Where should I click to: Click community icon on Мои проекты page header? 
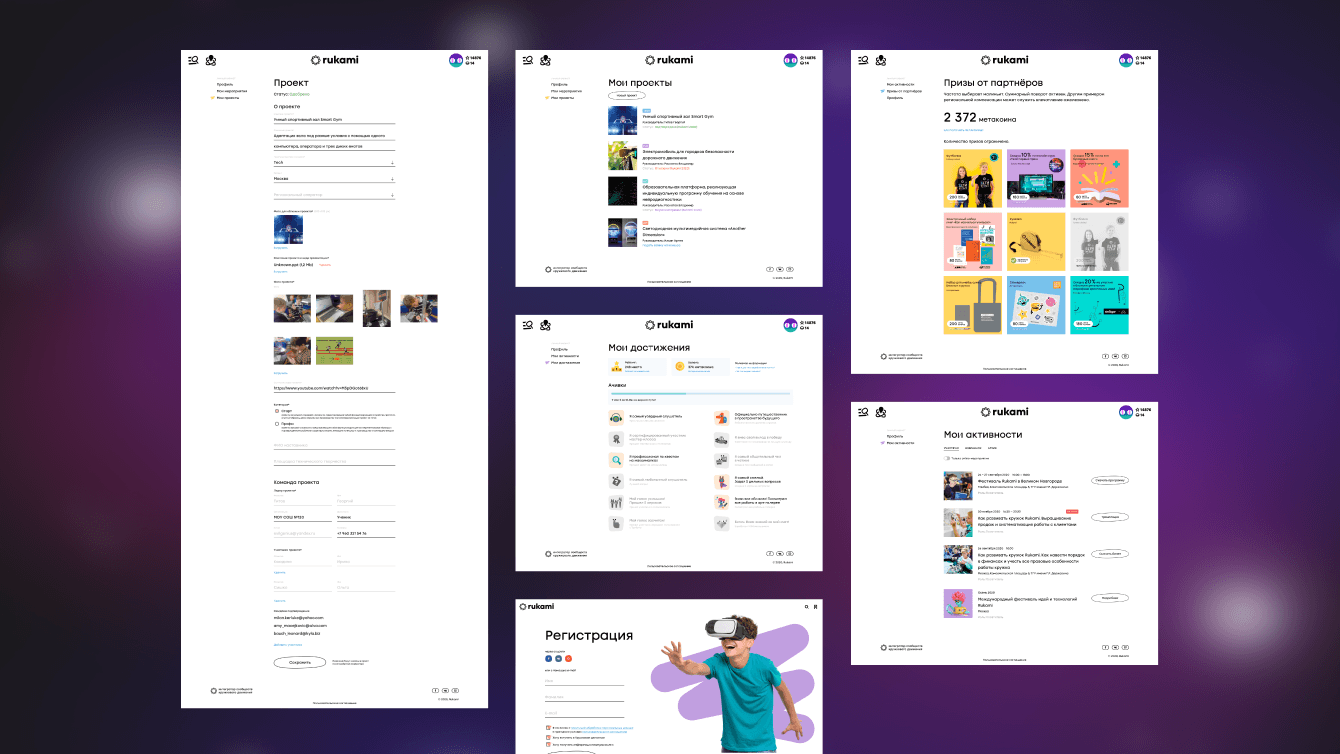point(545,61)
